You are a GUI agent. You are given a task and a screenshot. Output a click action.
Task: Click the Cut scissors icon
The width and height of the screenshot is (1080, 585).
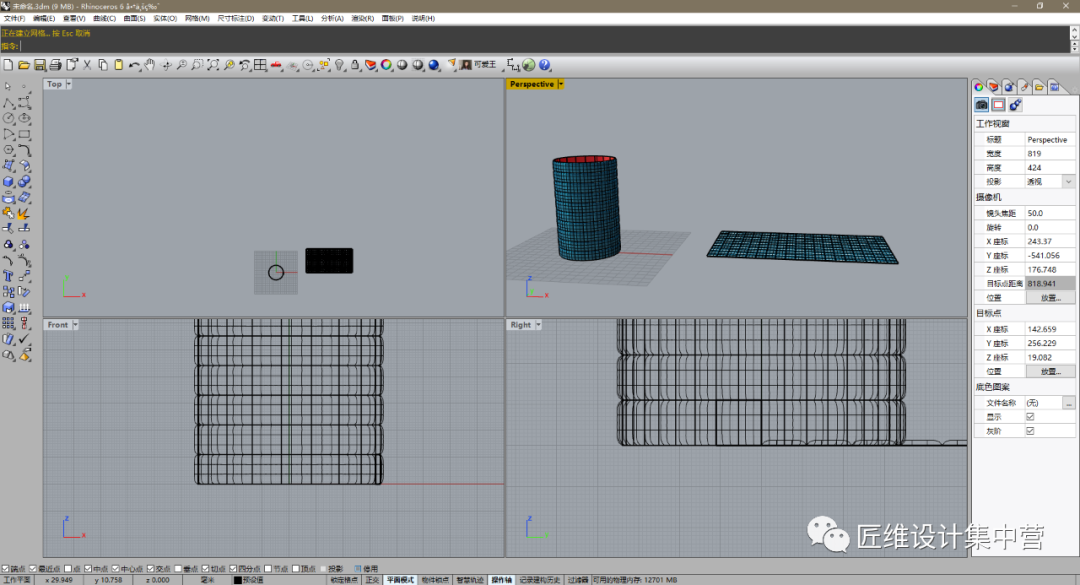[x=87, y=65]
